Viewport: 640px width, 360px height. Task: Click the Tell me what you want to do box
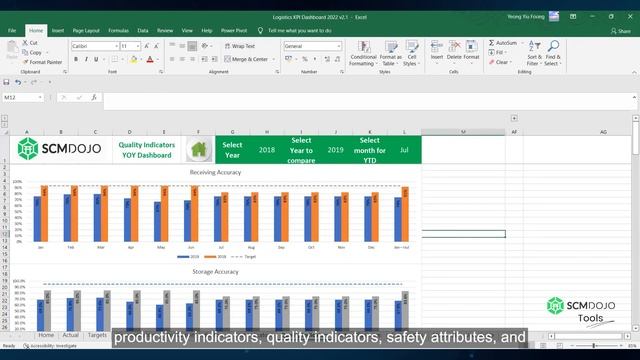click(x=299, y=31)
